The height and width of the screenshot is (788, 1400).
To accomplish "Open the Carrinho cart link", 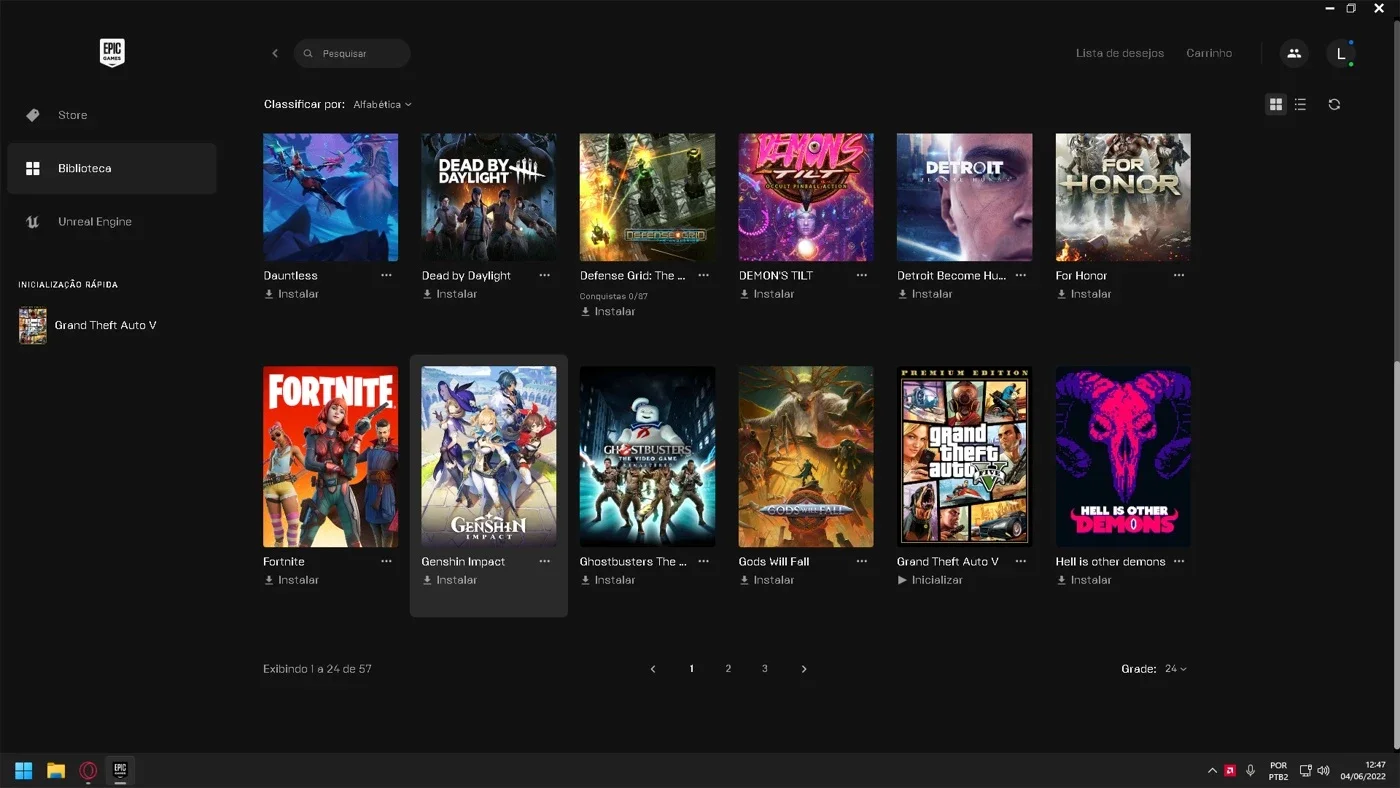I will (x=1209, y=53).
